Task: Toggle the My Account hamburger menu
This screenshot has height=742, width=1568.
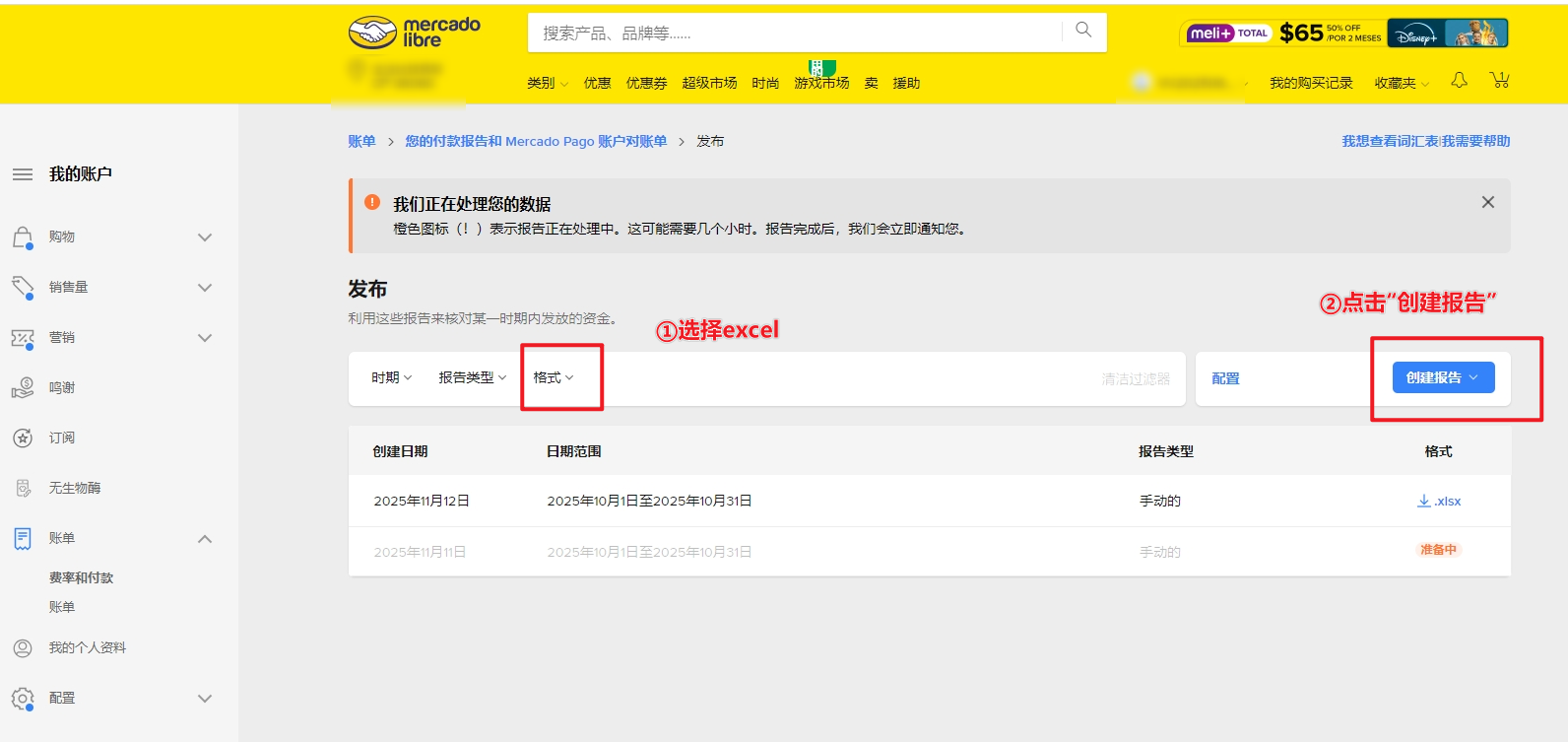Action: click(x=23, y=174)
